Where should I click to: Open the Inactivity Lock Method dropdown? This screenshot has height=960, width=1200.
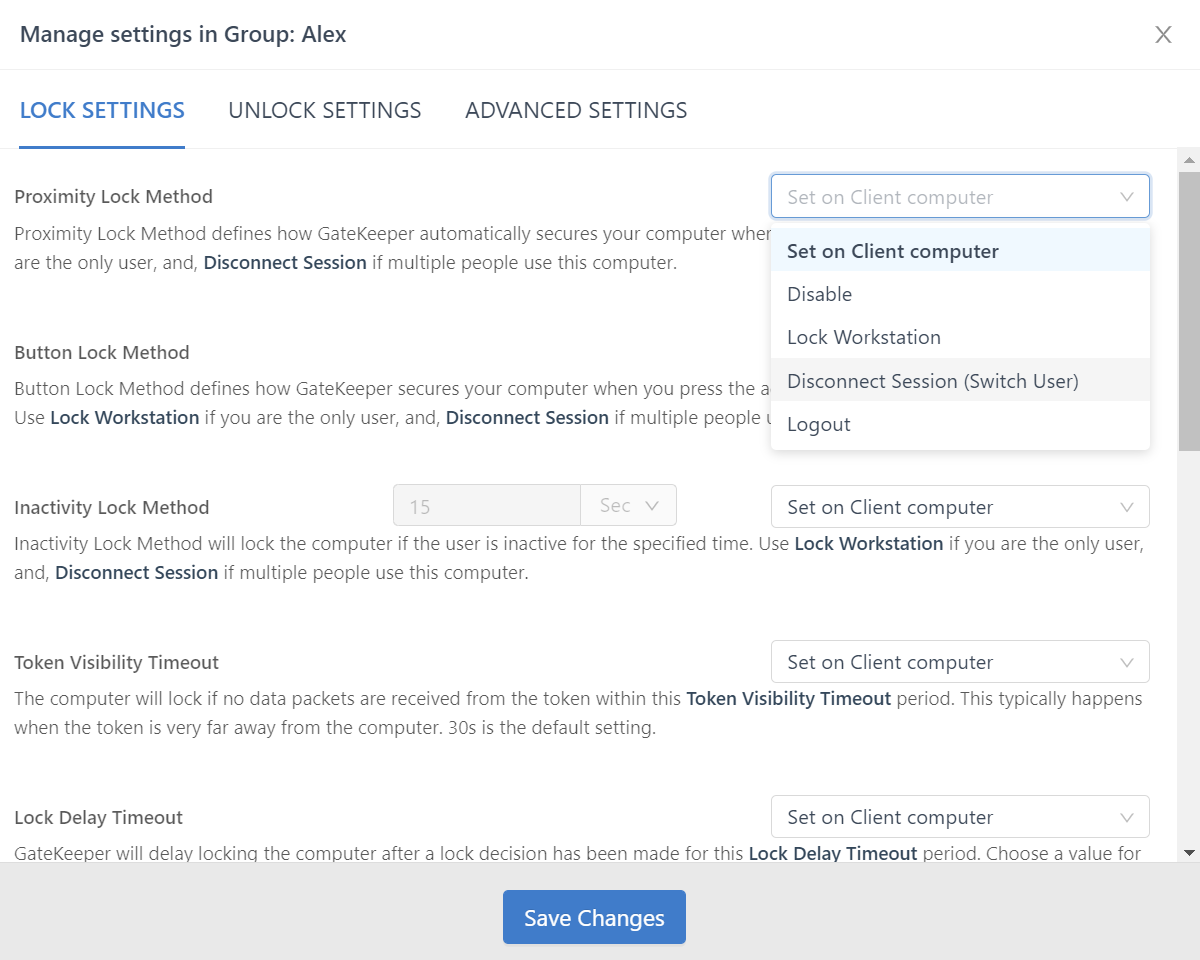tap(959, 507)
